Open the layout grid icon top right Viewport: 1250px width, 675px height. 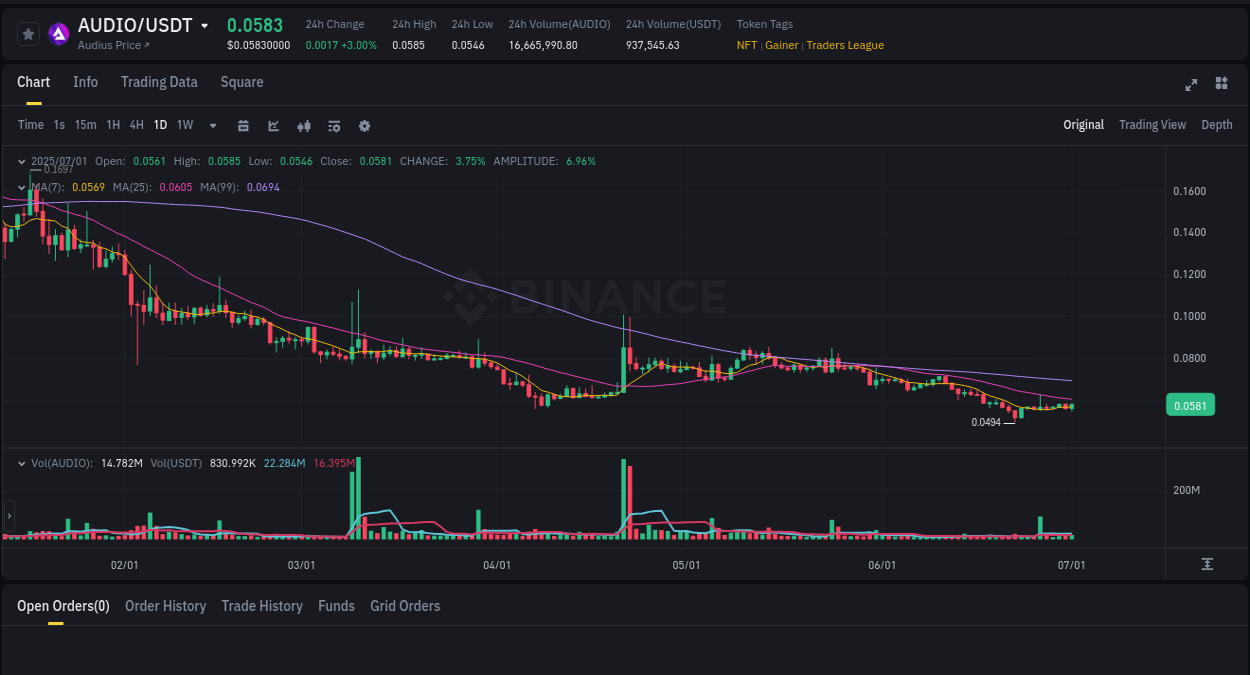point(1221,84)
